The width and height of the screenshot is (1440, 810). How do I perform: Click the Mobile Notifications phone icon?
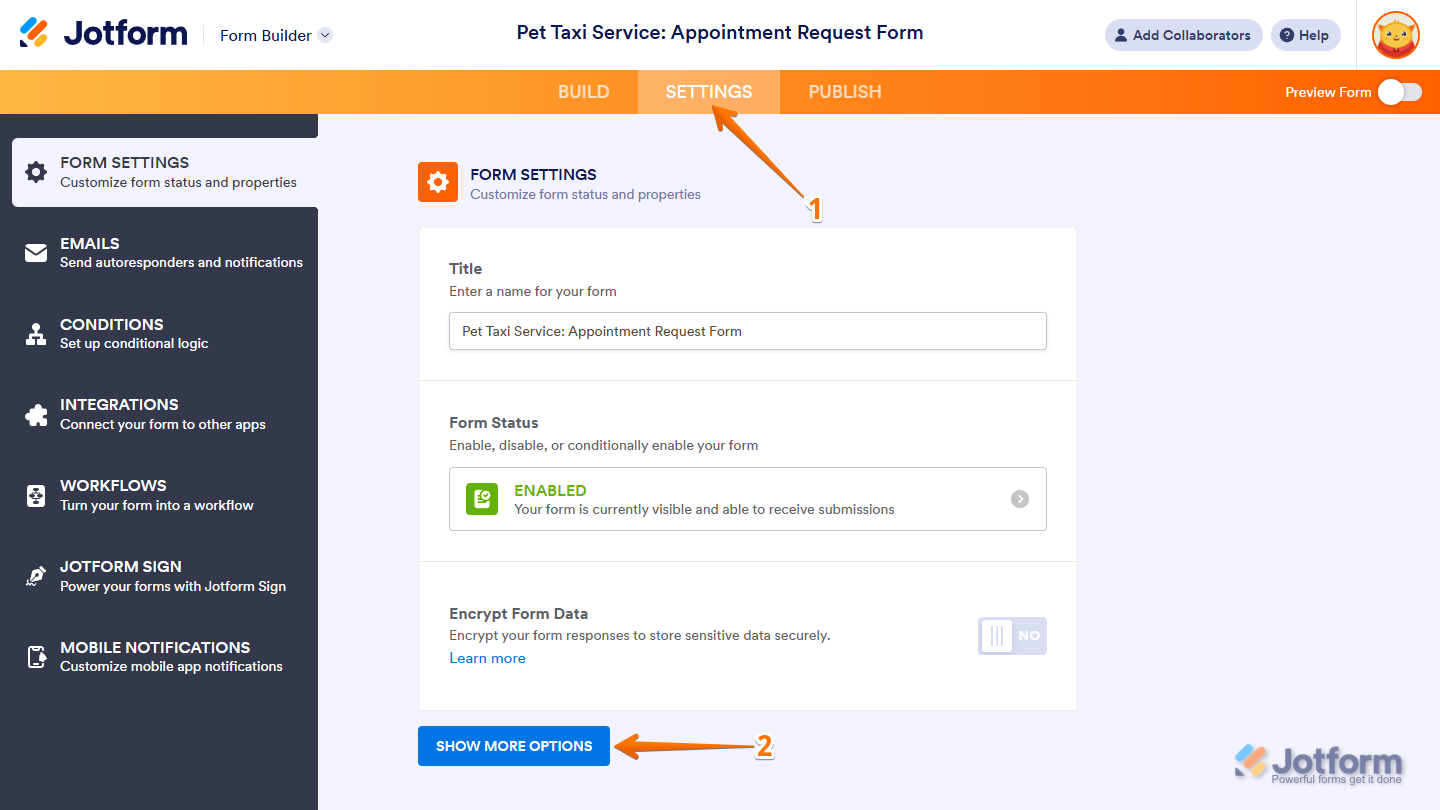click(36, 657)
